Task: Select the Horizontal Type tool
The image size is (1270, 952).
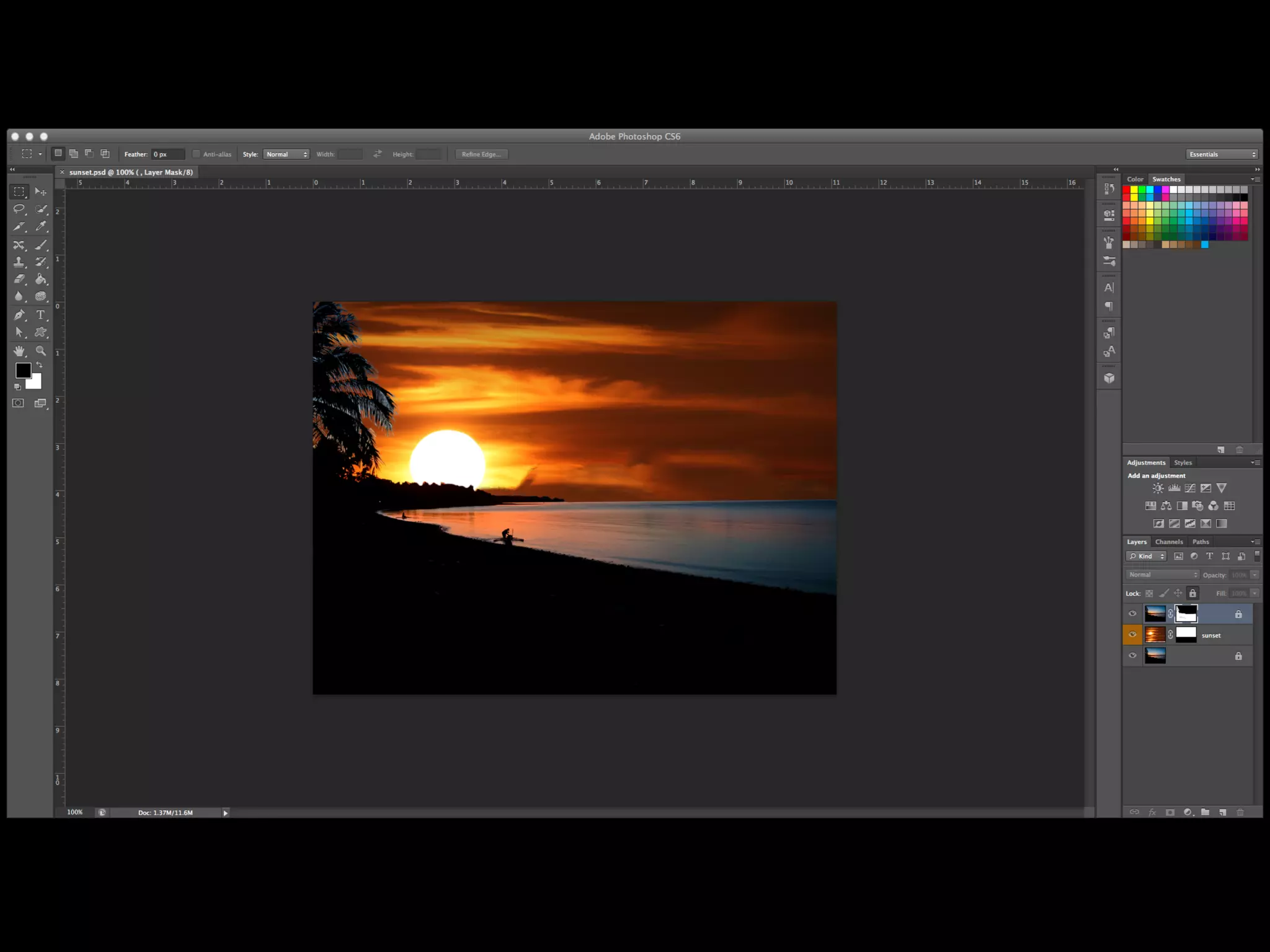Action: 40,315
